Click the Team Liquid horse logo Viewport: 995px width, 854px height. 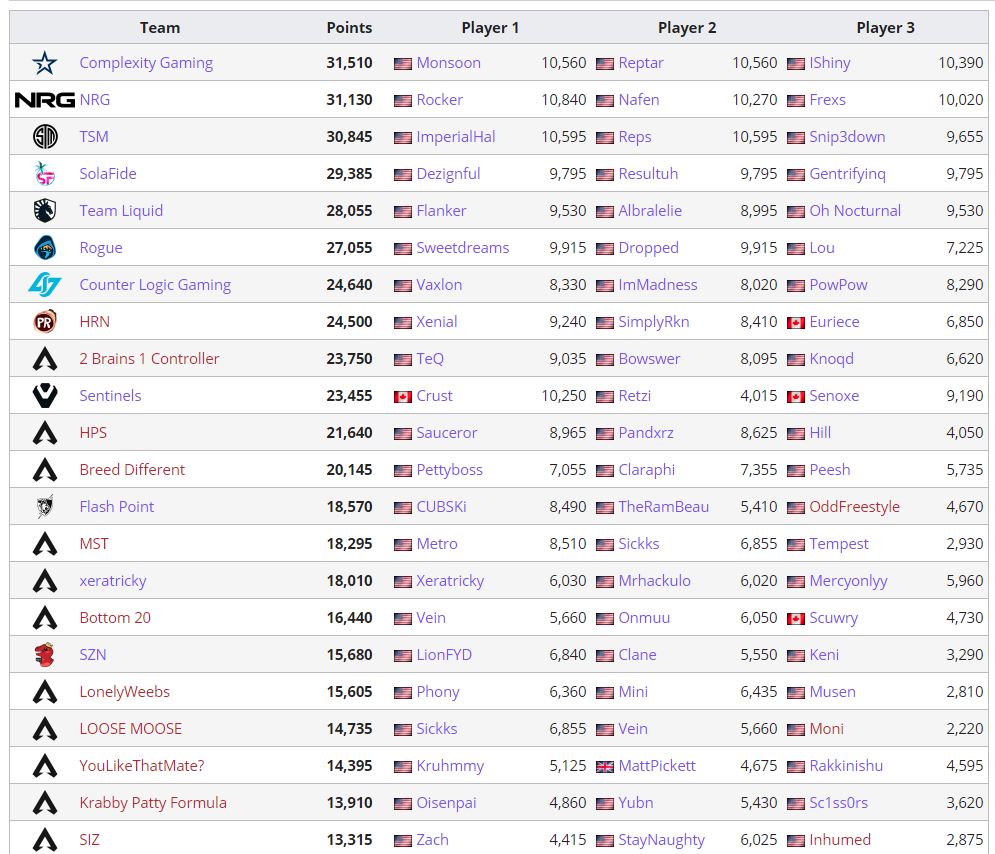coord(43,210)
